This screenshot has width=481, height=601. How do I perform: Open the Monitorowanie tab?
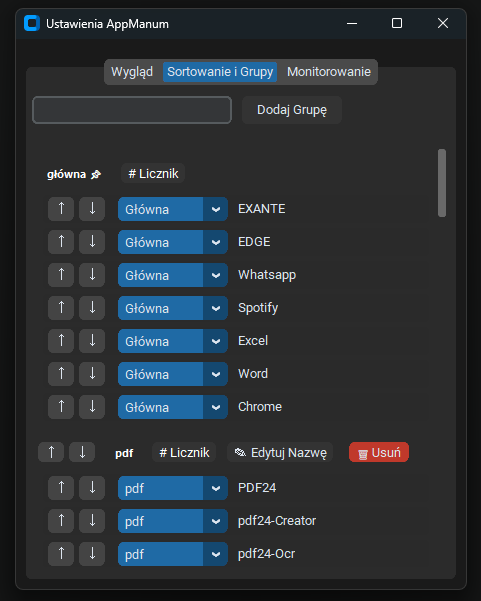pyautogui.click(x=329, y=72)
